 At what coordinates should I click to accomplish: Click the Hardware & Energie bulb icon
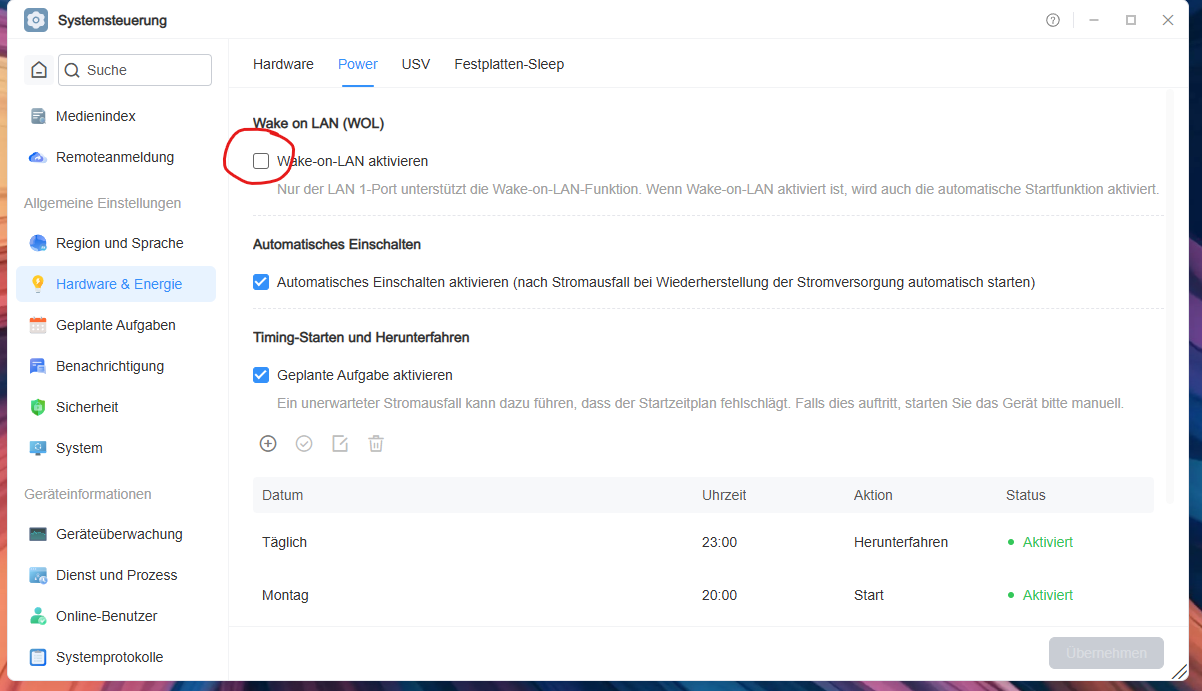(x=38, y=284)
